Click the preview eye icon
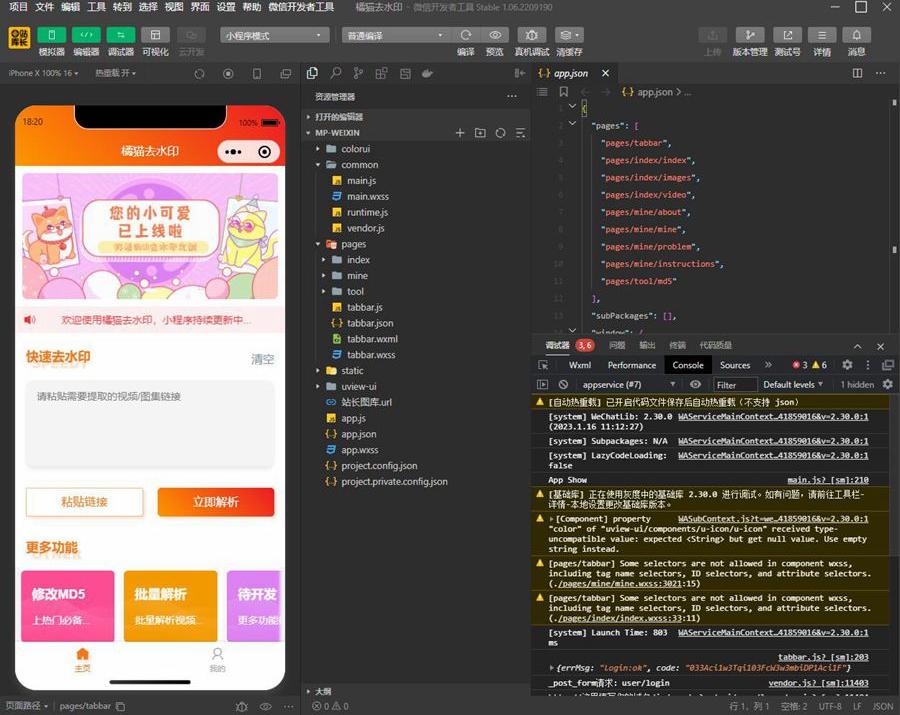 click(x=495, y=35)
